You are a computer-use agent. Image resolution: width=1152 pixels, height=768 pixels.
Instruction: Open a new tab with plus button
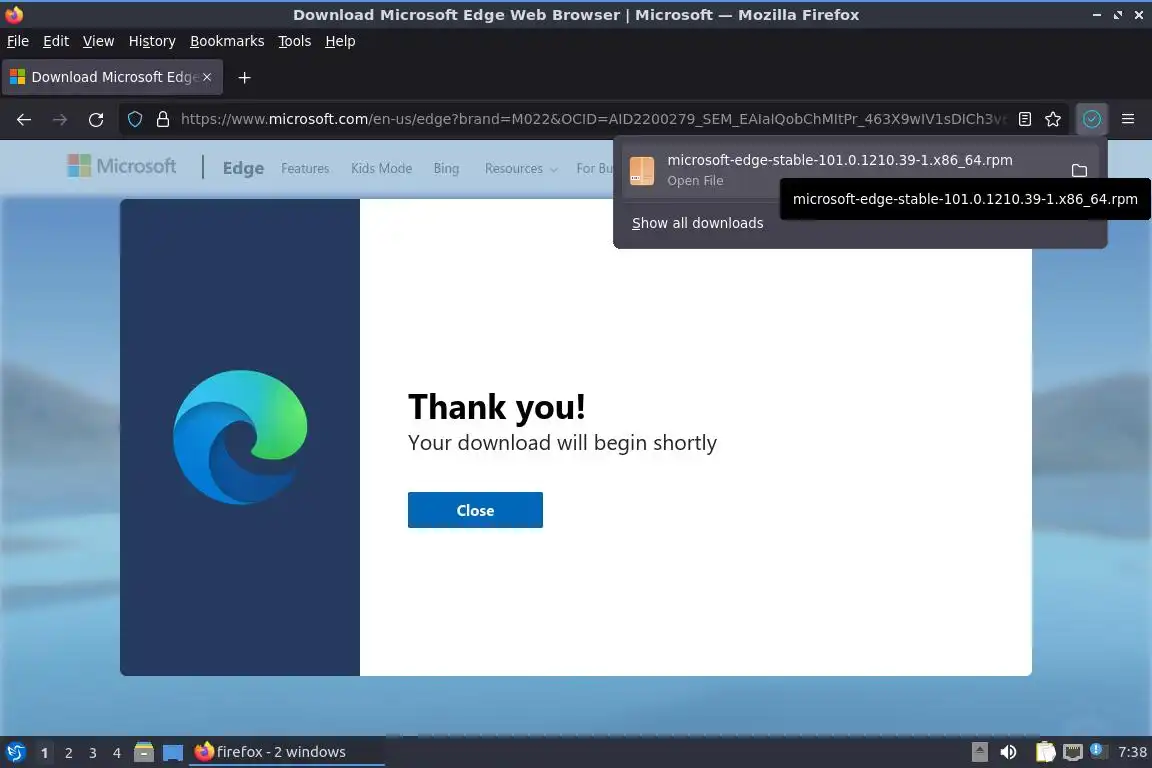pos(245,77)
